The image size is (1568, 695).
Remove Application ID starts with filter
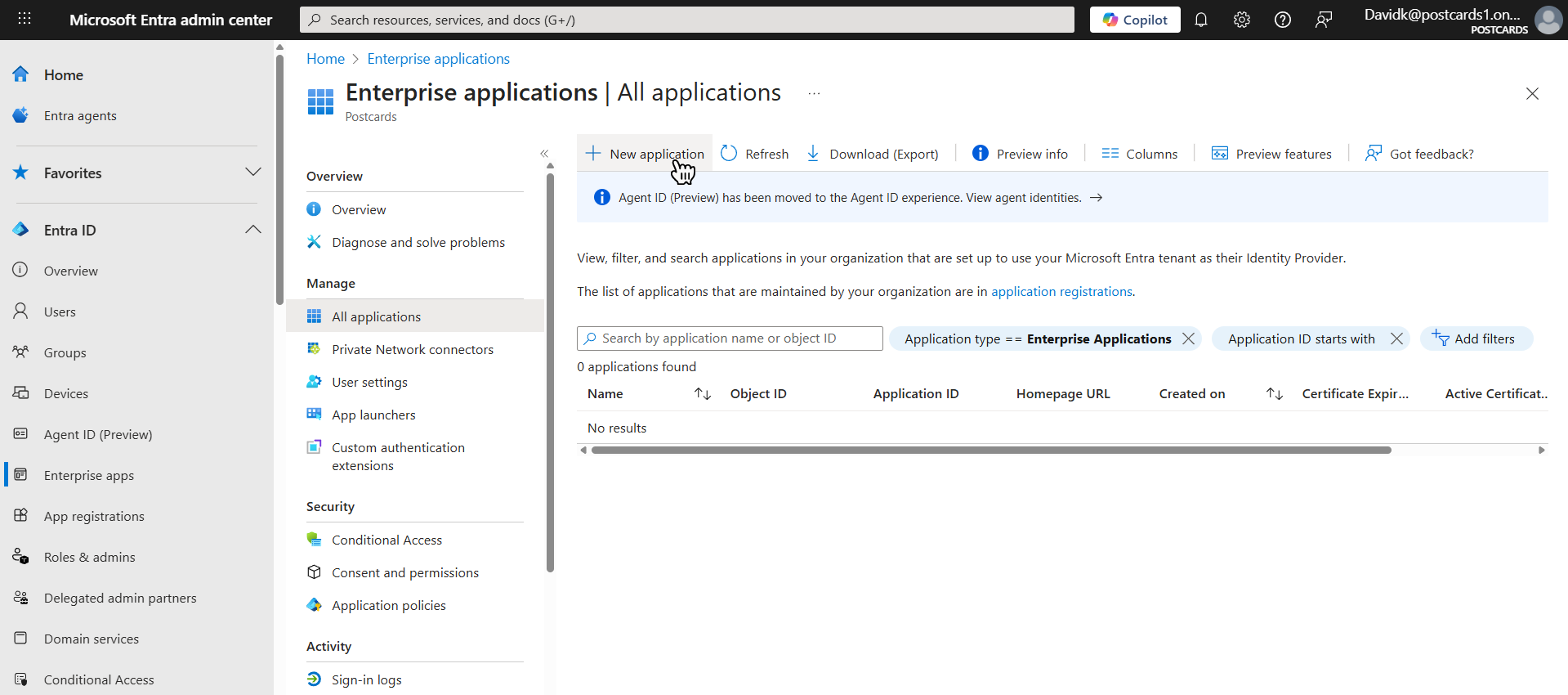(x=1396, y=339)
